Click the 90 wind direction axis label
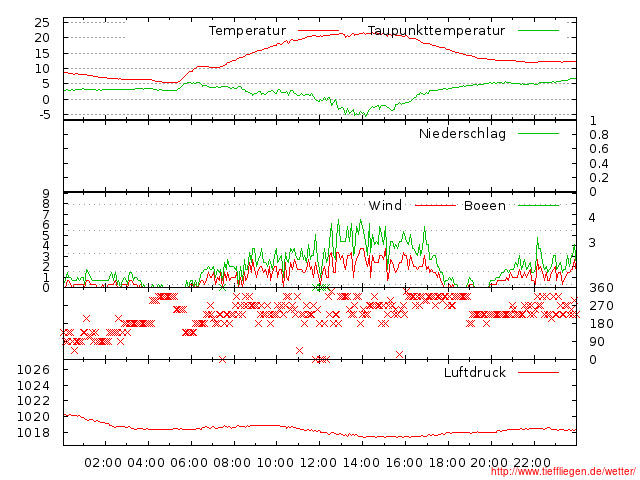This screenshot has width=640, height=480. point(597,342)
